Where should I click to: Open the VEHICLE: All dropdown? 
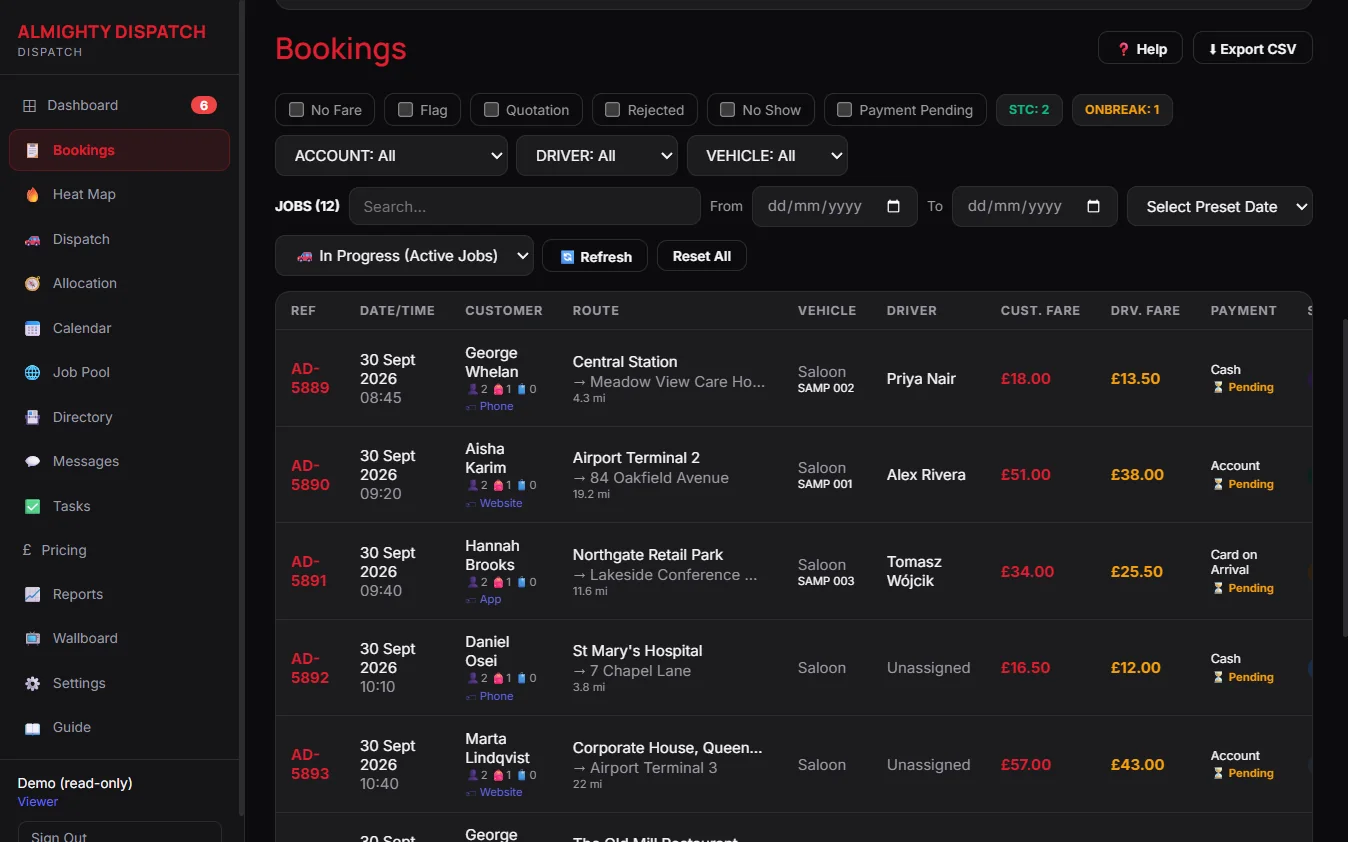click(x=767, y=156)
